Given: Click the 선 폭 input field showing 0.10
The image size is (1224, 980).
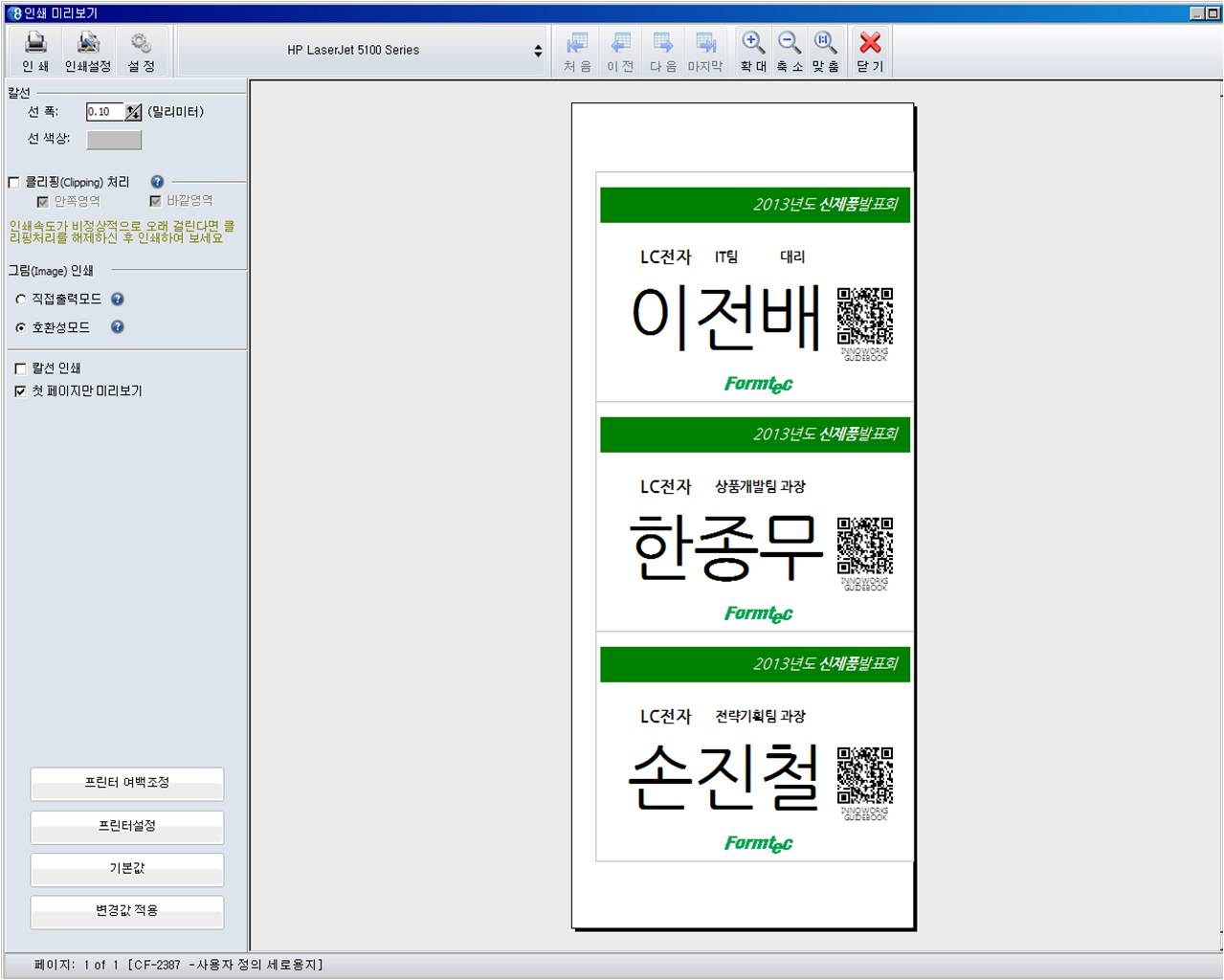Looking at the screenshot, I should [104, 112].
